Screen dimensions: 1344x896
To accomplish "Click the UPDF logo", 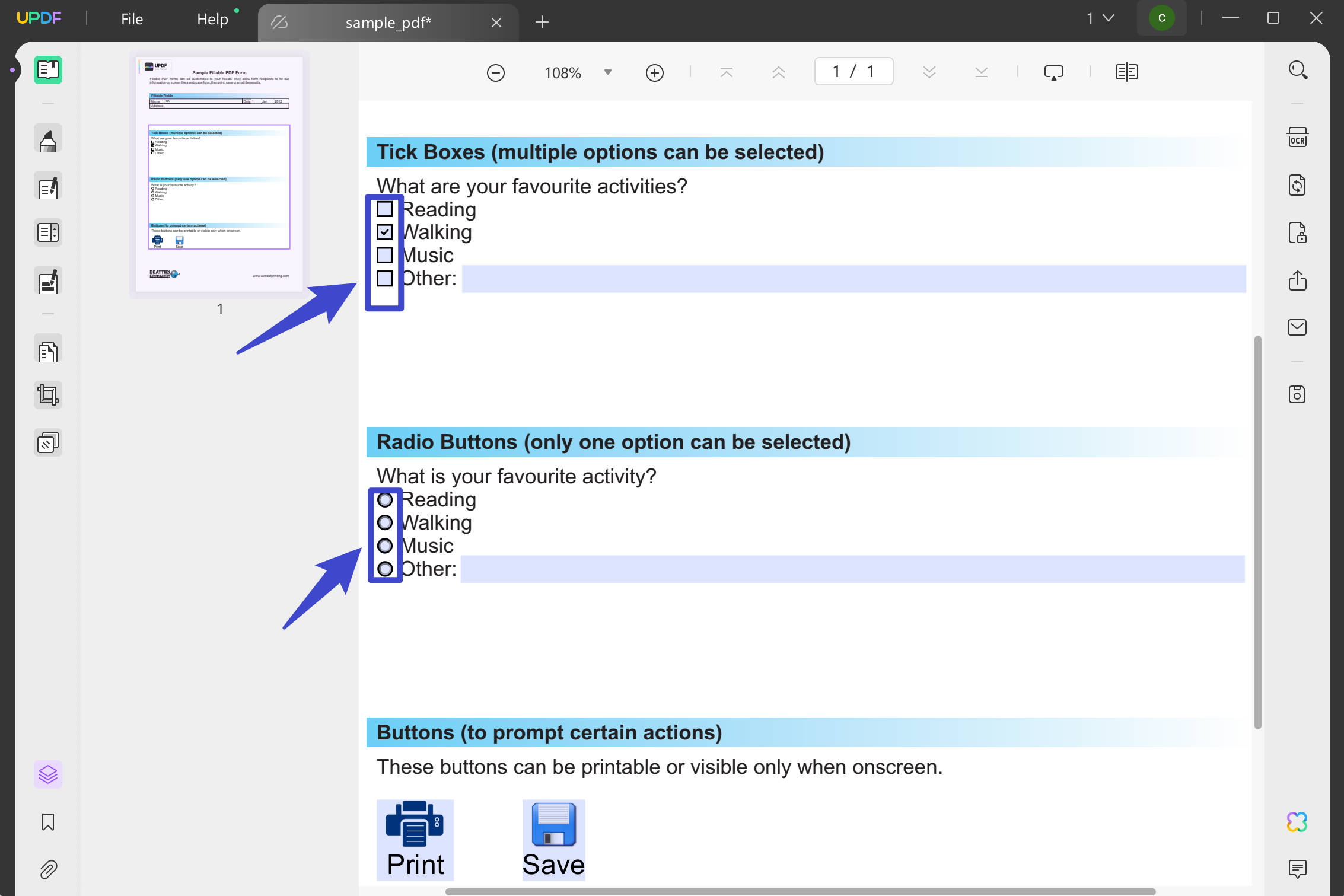I will coord(39,18).
